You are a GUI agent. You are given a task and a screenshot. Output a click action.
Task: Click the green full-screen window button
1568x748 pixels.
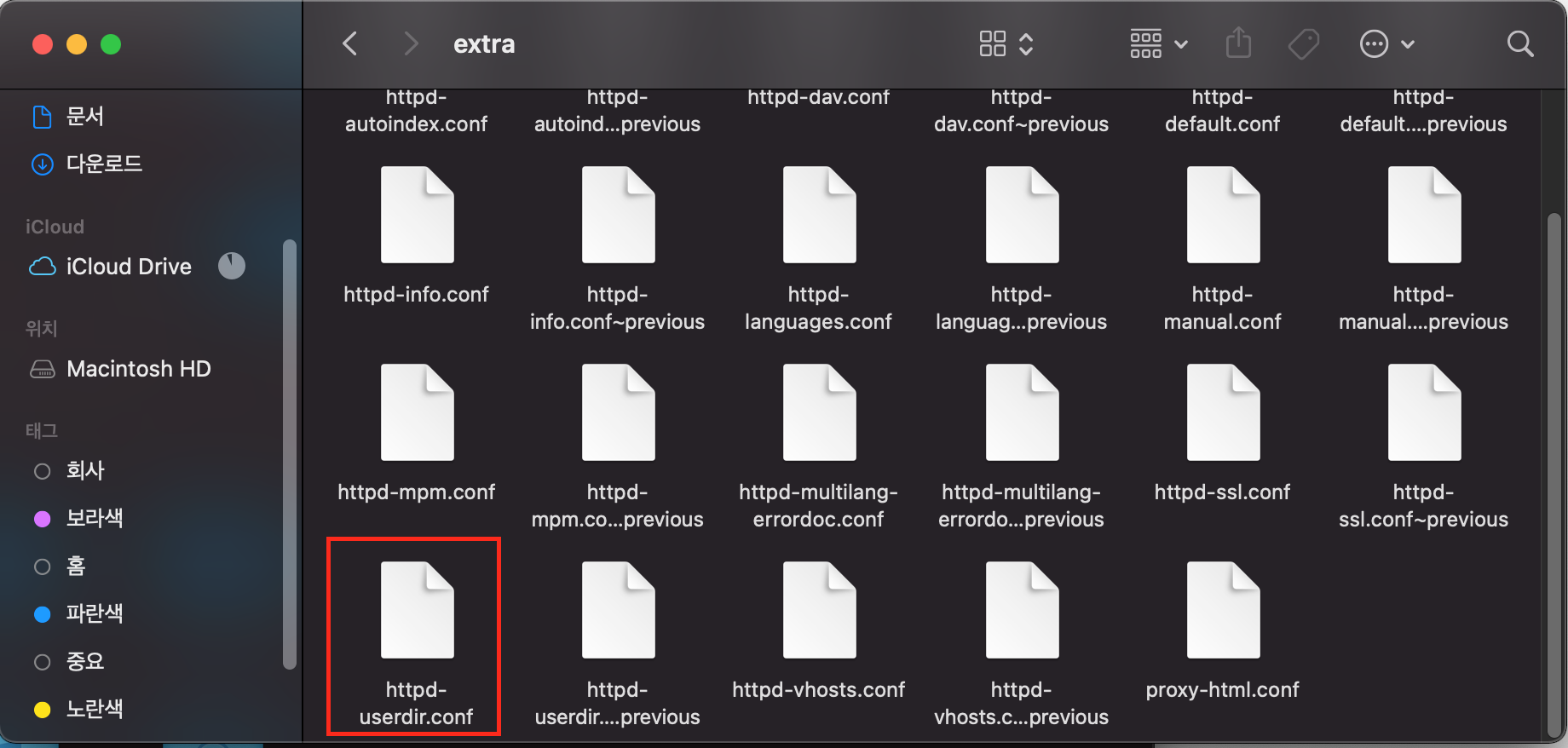[x=111, y=44]
